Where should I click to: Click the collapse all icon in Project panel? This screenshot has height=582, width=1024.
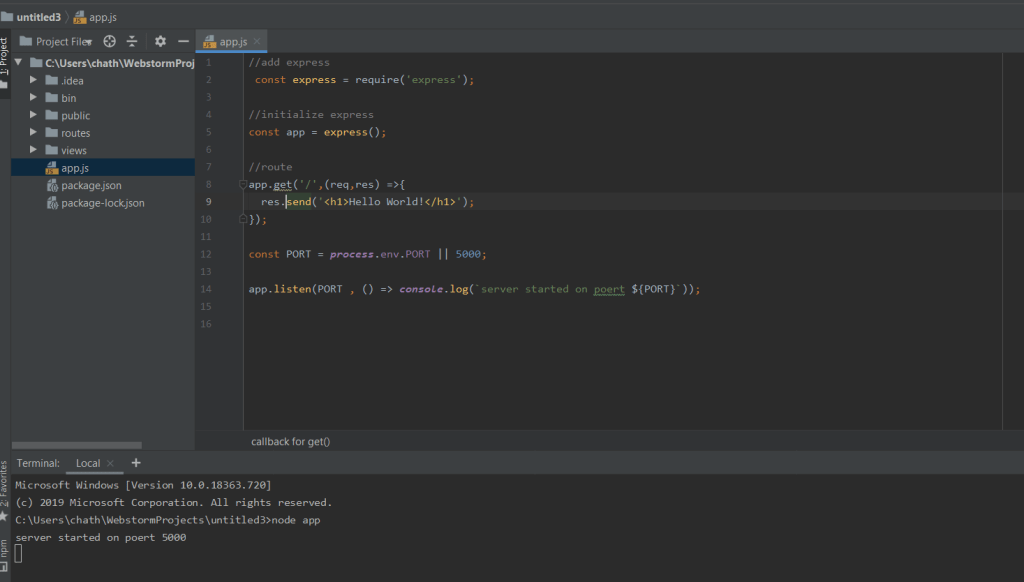click(131, 41)
